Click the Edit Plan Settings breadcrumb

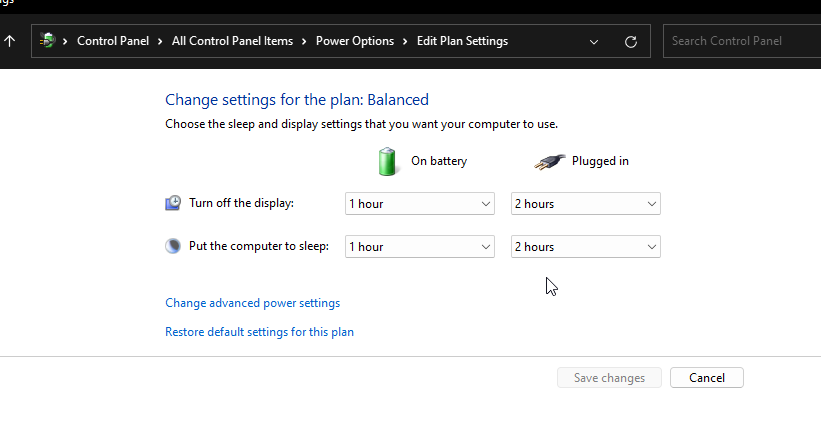pos(461,41)
